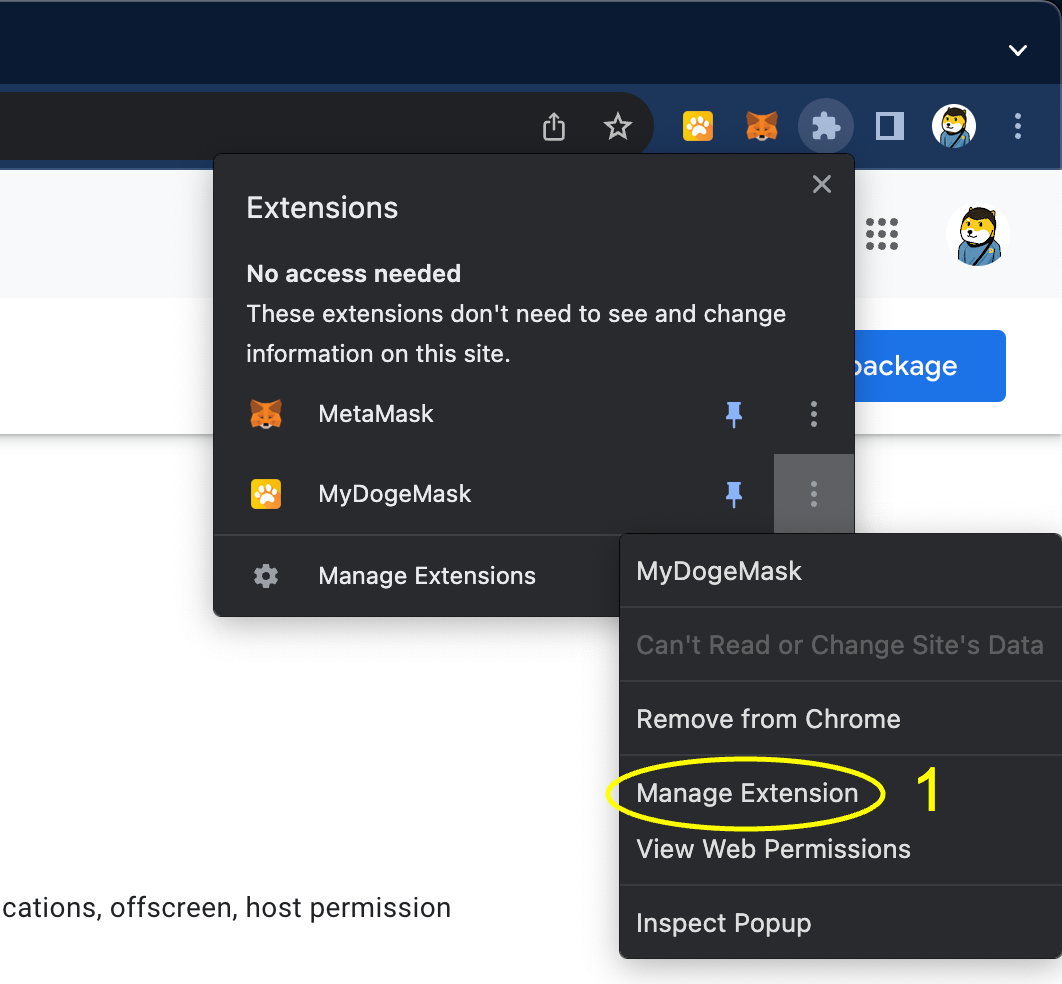Open the Chrome profile avatar in toolbar

pos(954,126)
